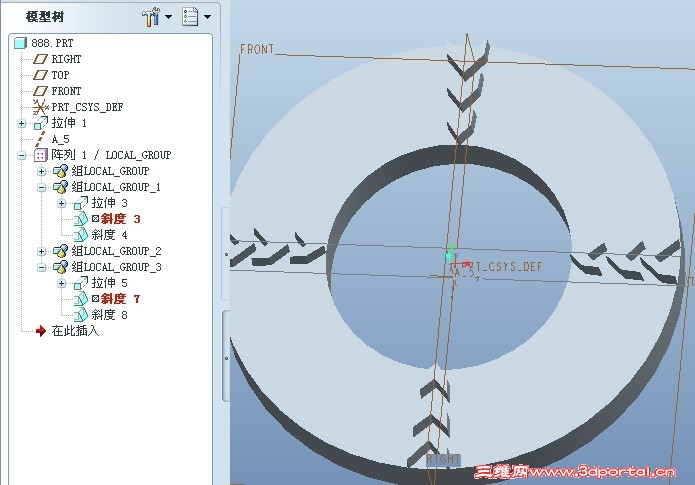Collapse the 组LOCAL_GROUP_3 node
Image resolution: width=695 pixels, height=485 pixels.
pyautogui.click(x=41, y=267)
